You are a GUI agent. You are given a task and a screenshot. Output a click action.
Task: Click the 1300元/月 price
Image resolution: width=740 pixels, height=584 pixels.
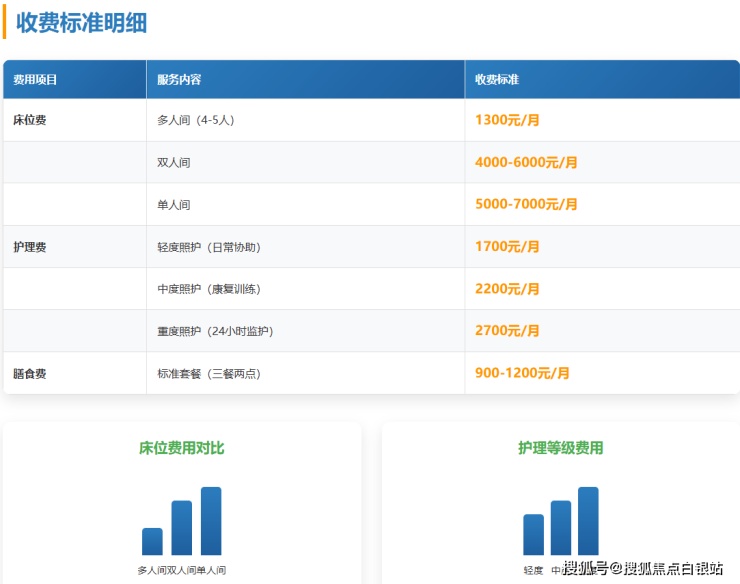(507, 120)
